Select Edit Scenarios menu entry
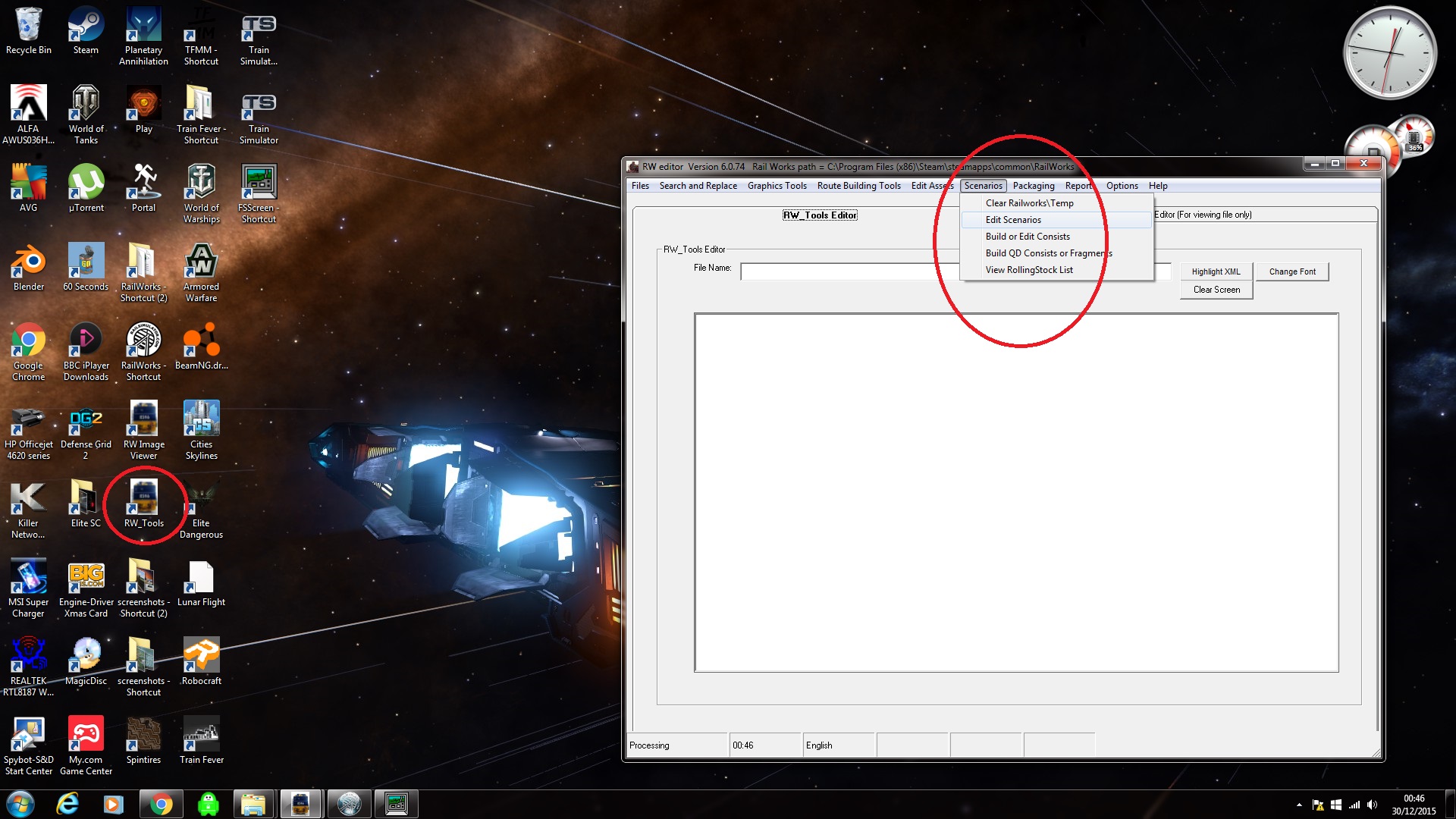Viewport: 1456px width, 819px height. pos(1013,220)
